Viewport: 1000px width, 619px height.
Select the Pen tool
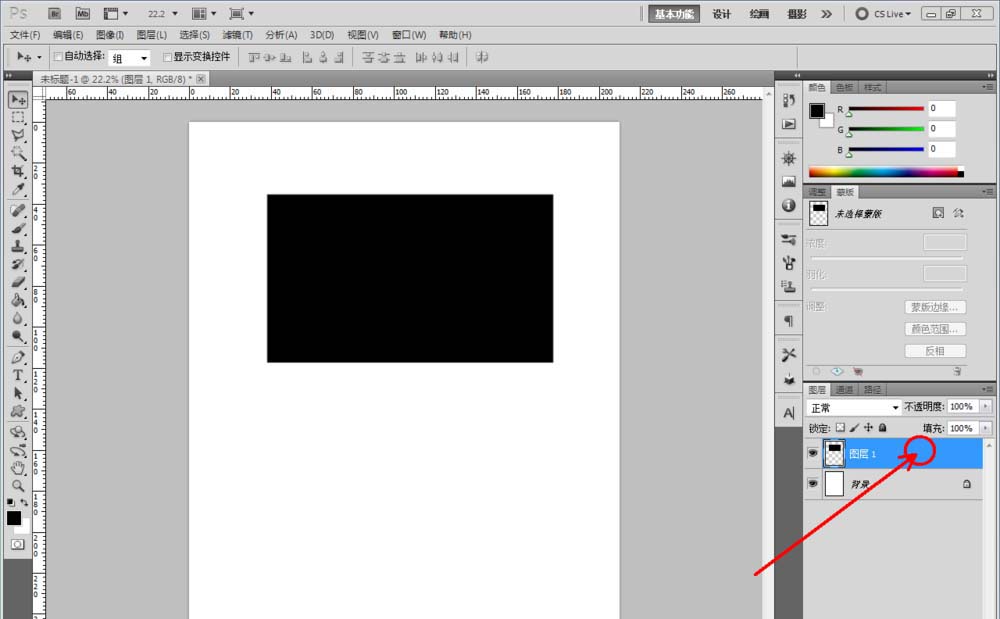[x=18, y=357]
